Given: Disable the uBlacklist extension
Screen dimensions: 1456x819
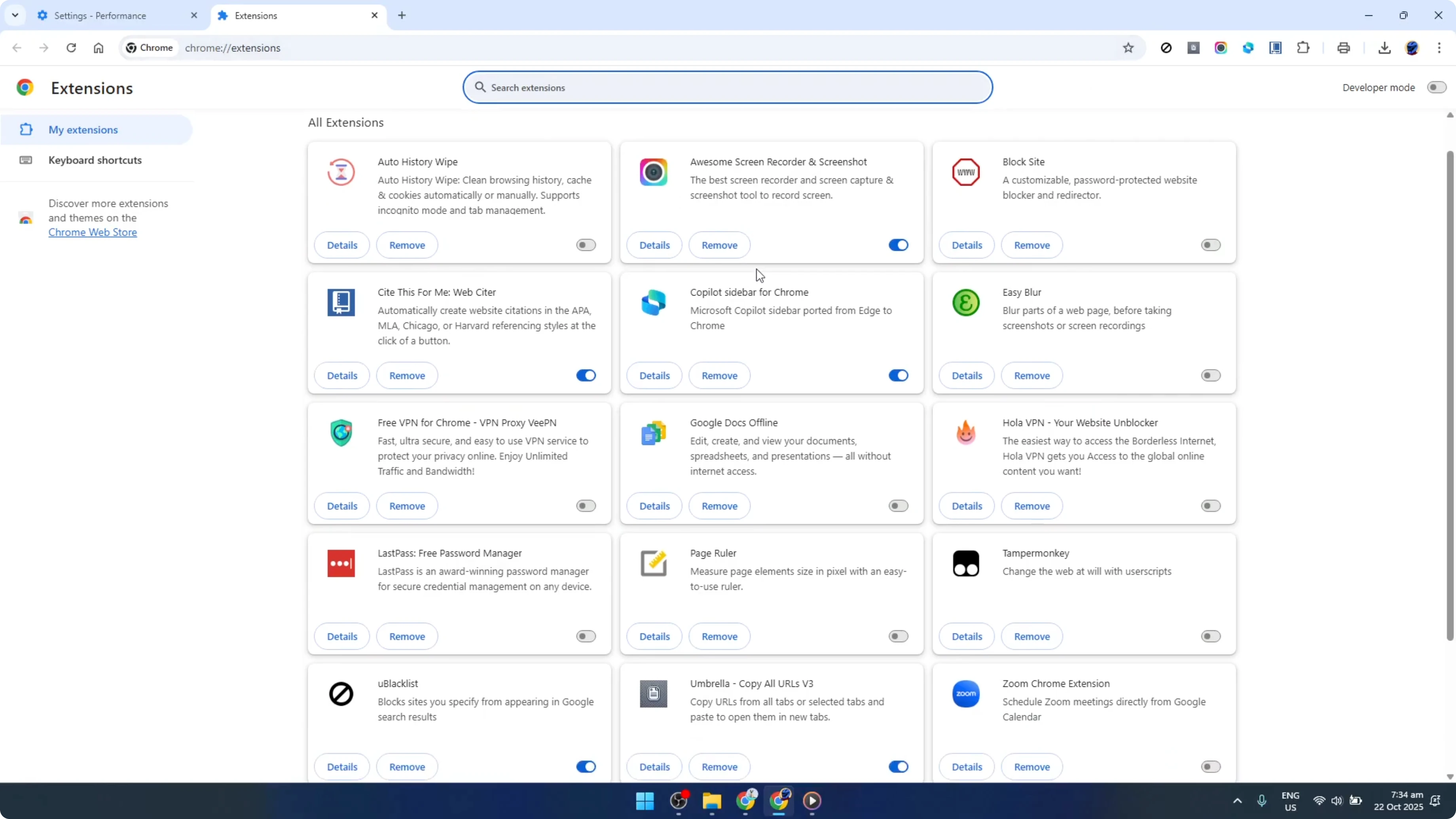Looking at the screenshot, I should click(x=586, y=767).
